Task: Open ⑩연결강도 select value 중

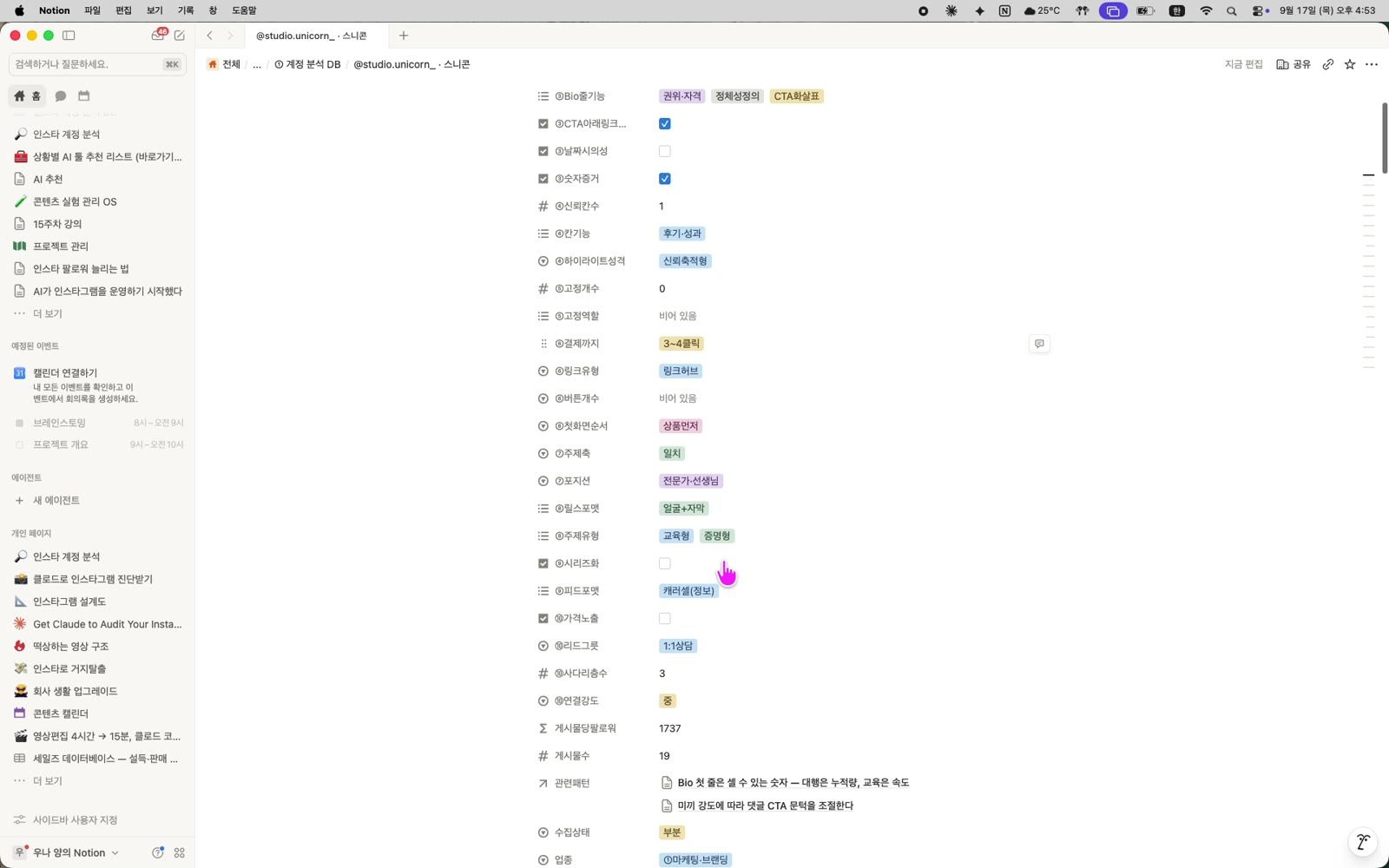Action: pyautogui.click(x=668, y=701)
